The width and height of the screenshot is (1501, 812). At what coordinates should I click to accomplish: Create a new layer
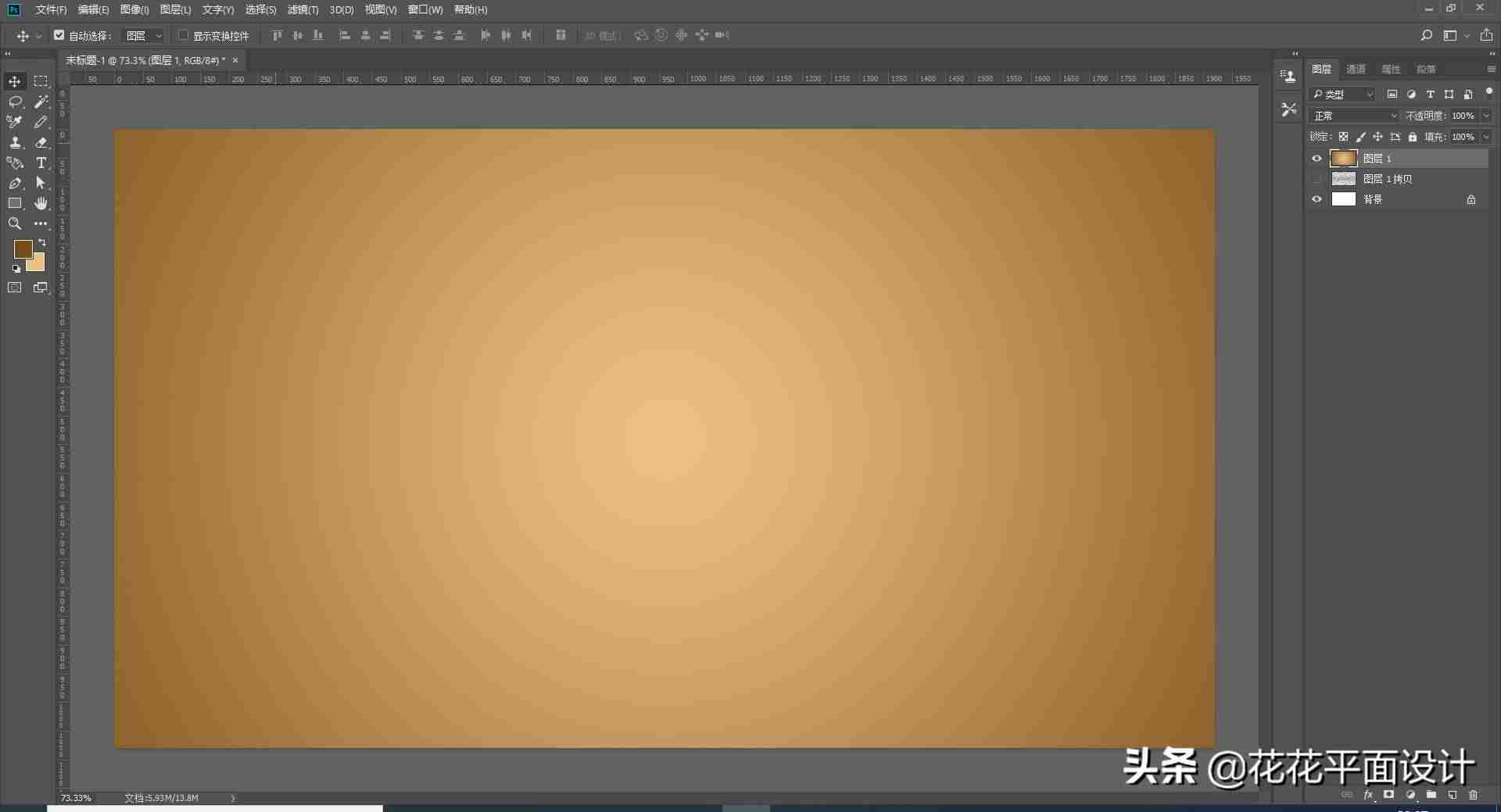[x=1453, y=795]
